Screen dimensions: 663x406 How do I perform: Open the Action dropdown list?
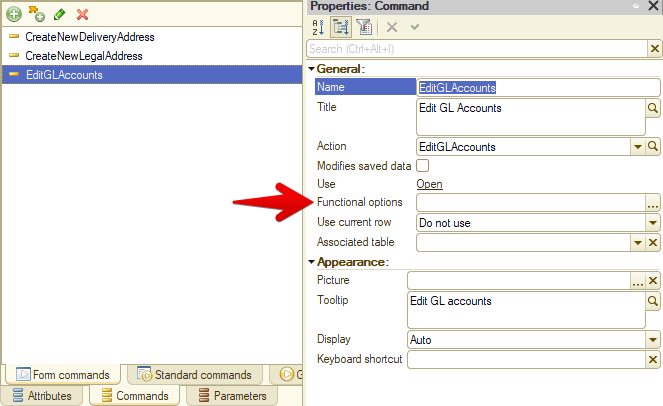point(638,147)
